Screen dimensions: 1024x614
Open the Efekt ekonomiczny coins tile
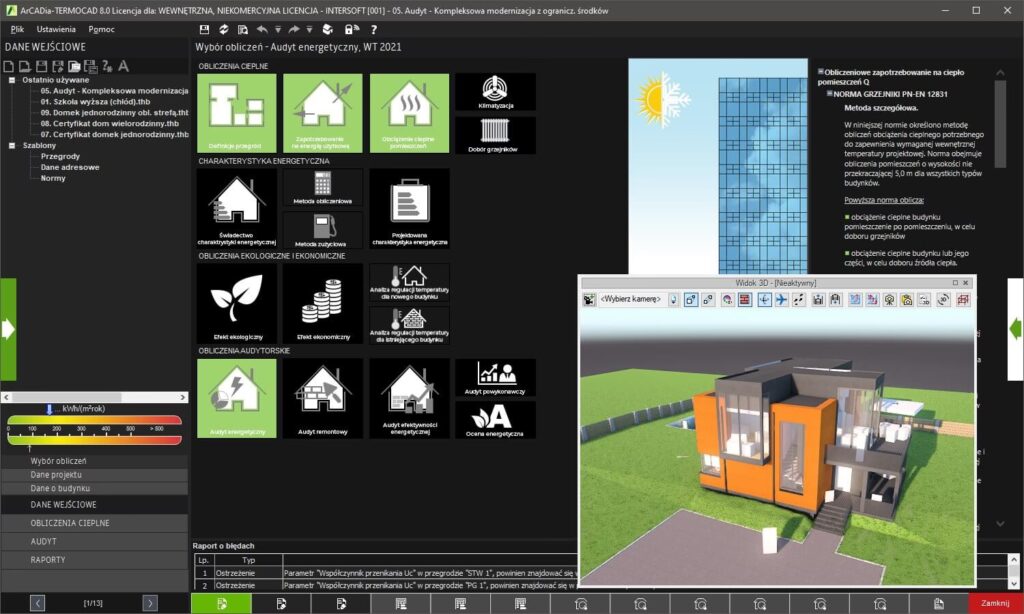pos(322,302)
